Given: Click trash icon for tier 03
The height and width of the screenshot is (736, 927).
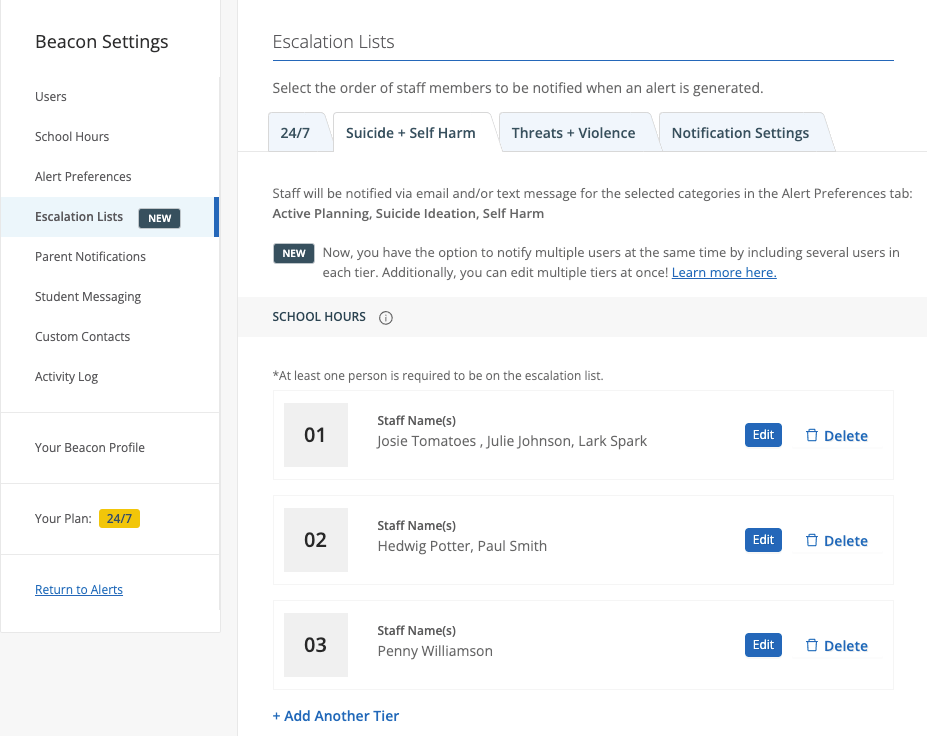Looking at the screenshot, I should (x=812, y=645).
